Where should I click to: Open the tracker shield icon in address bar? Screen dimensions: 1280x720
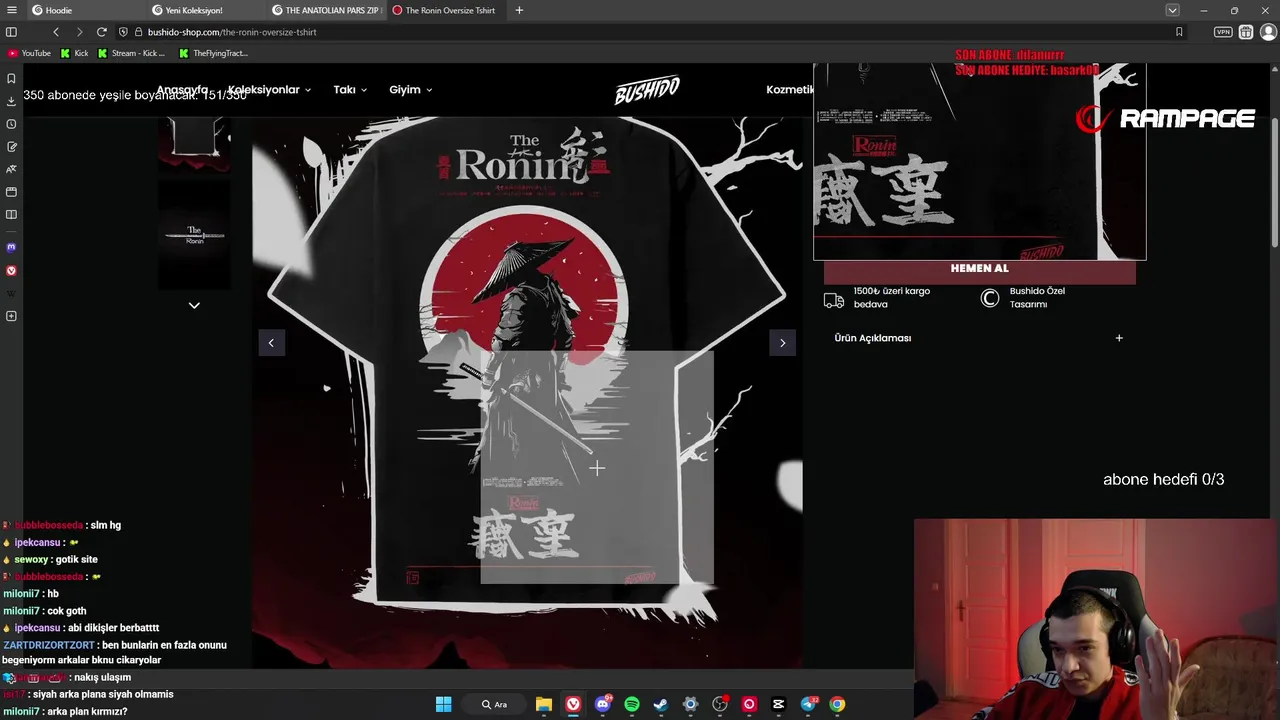click(123, 32)
